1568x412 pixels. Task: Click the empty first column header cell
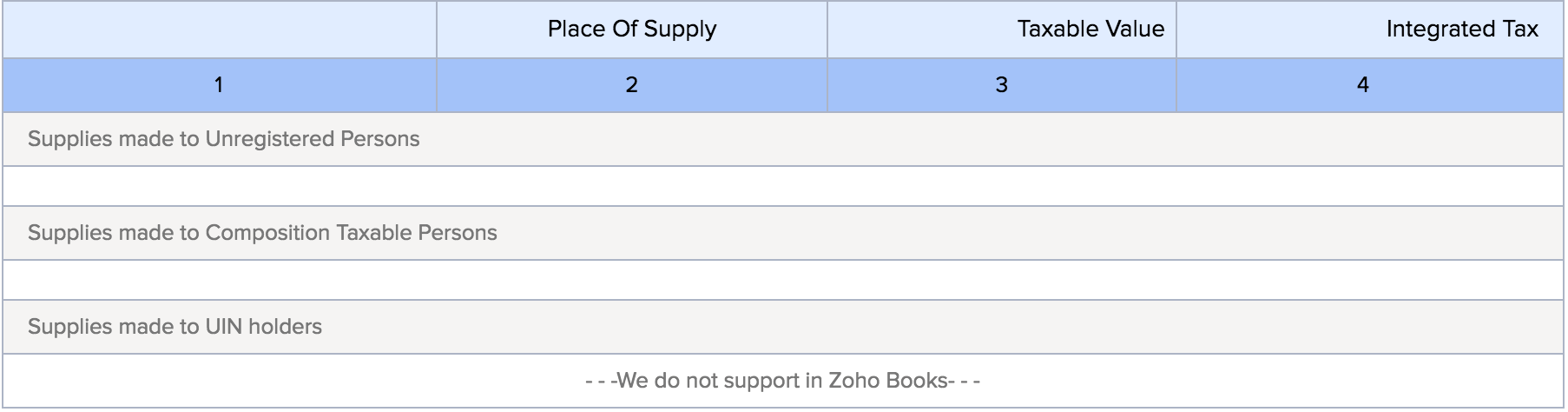pyautogui.click(x=219, y=30)
